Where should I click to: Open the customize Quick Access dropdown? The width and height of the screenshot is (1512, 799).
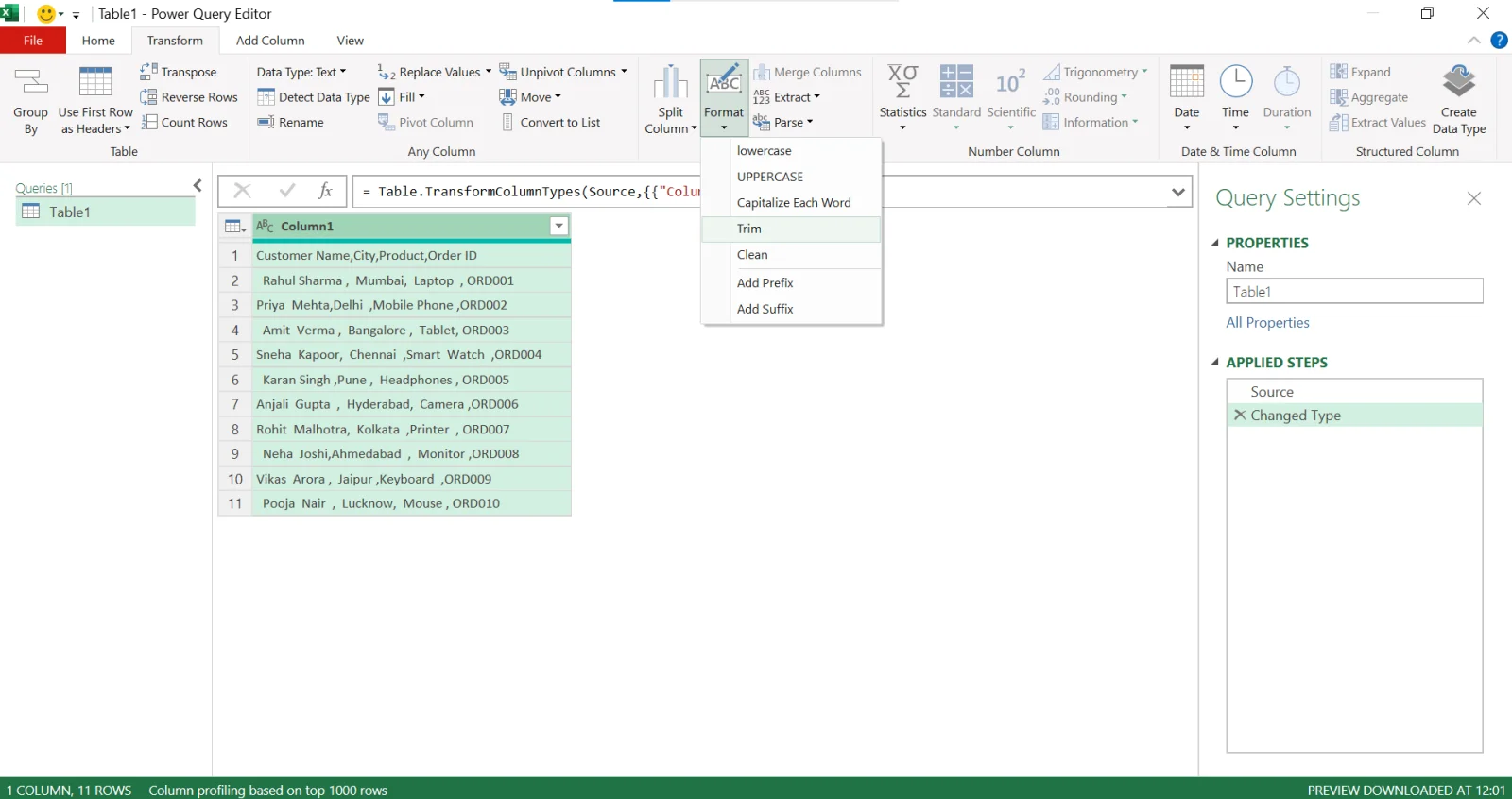pos(76,15)
